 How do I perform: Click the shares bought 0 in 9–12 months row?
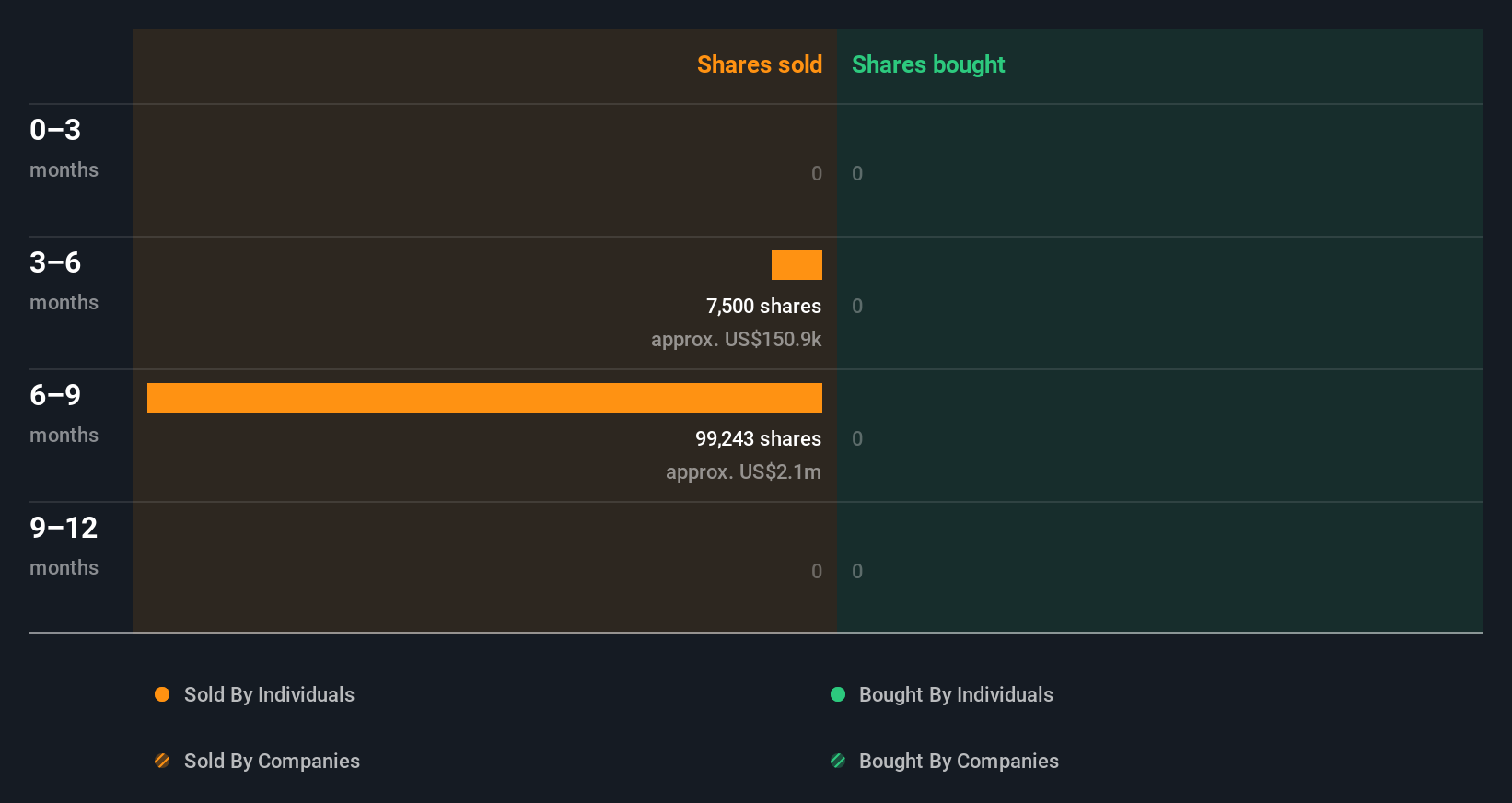[x=857, y=571]
